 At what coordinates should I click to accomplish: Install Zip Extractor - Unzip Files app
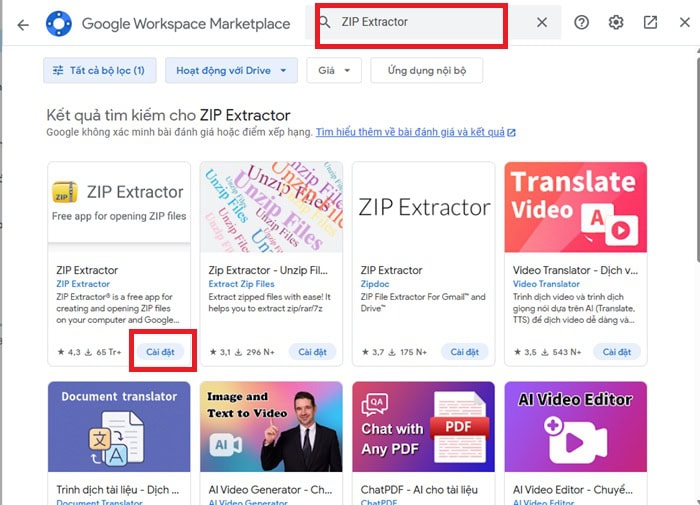pyautogui.click(x=313, y=352)
